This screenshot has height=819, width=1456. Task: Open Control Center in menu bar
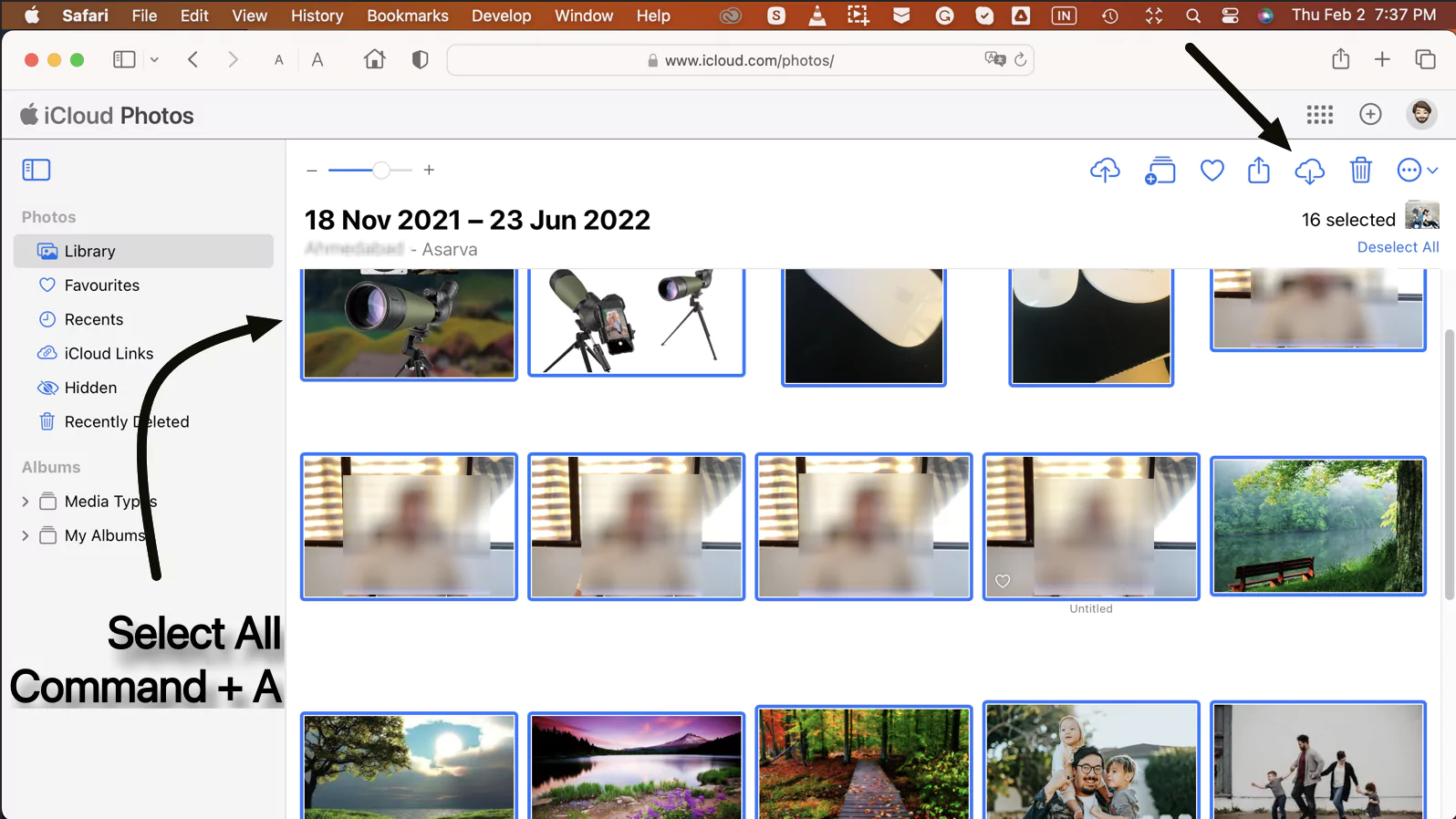[1230, 16]
